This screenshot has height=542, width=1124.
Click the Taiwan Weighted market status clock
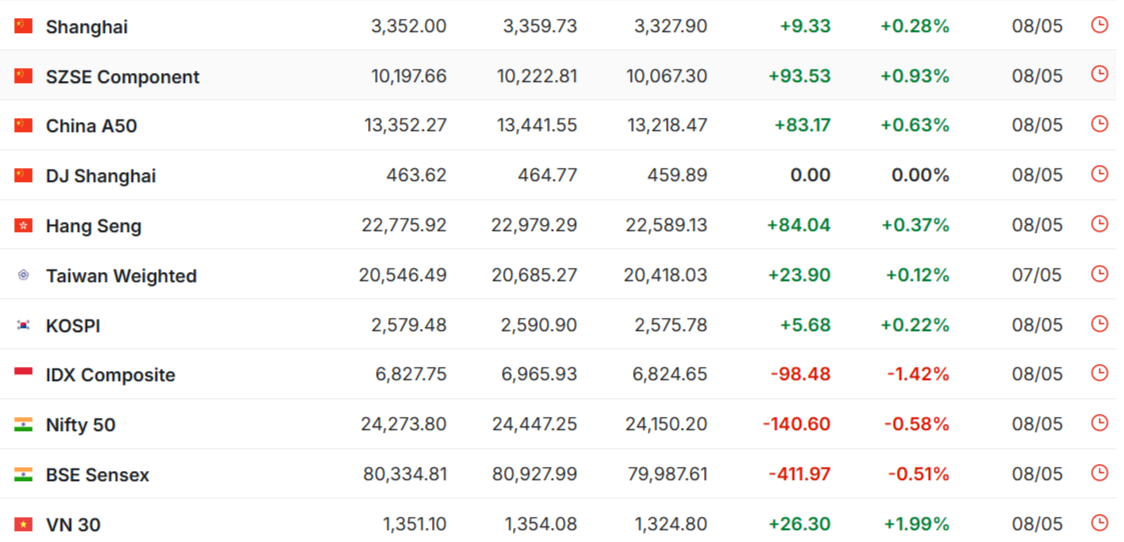pyautogui.click(x=1099, y=274)
